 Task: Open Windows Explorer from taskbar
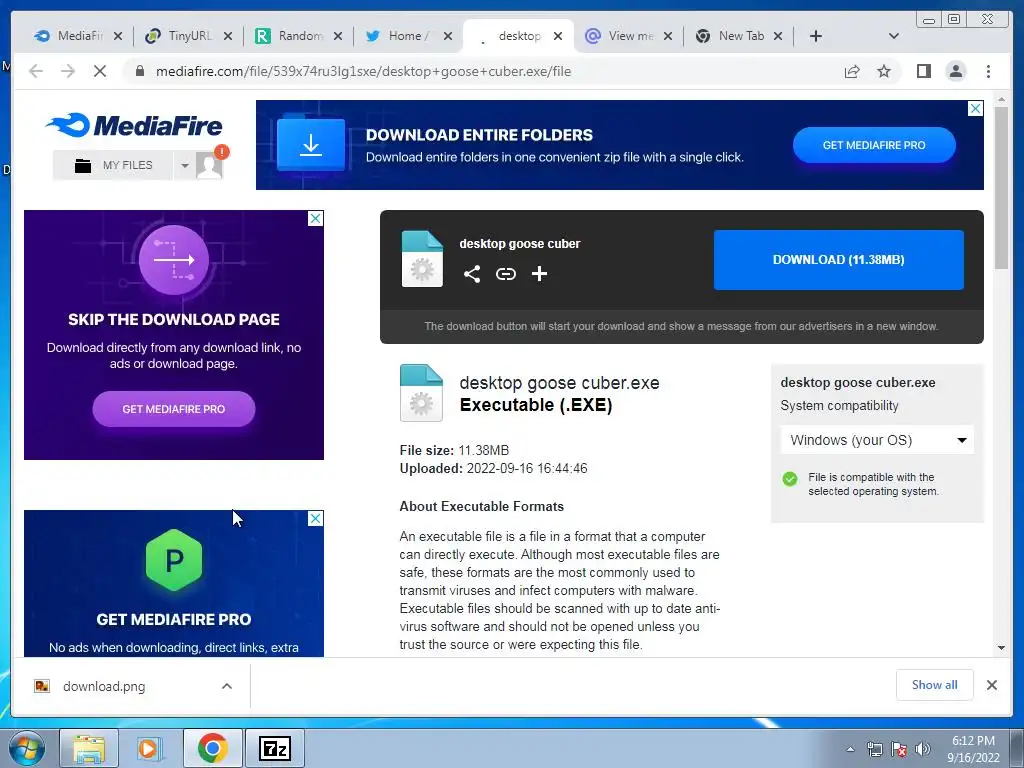pyautogui.click(x=89, y=748)
